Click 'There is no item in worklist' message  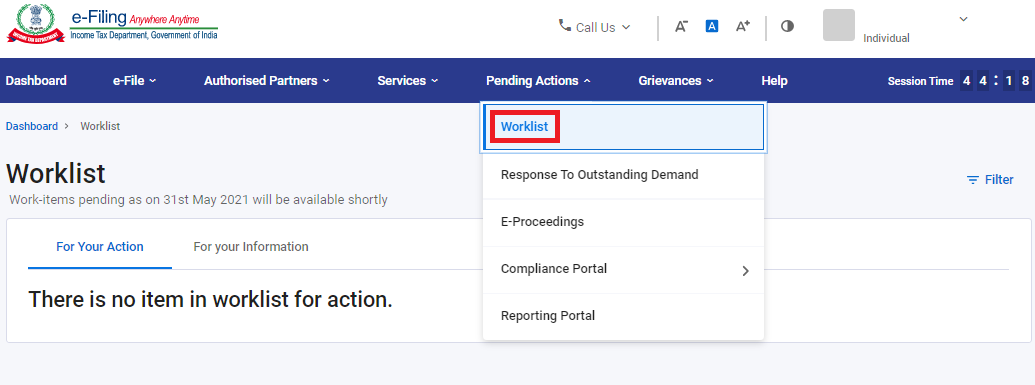tap(211, 300)
